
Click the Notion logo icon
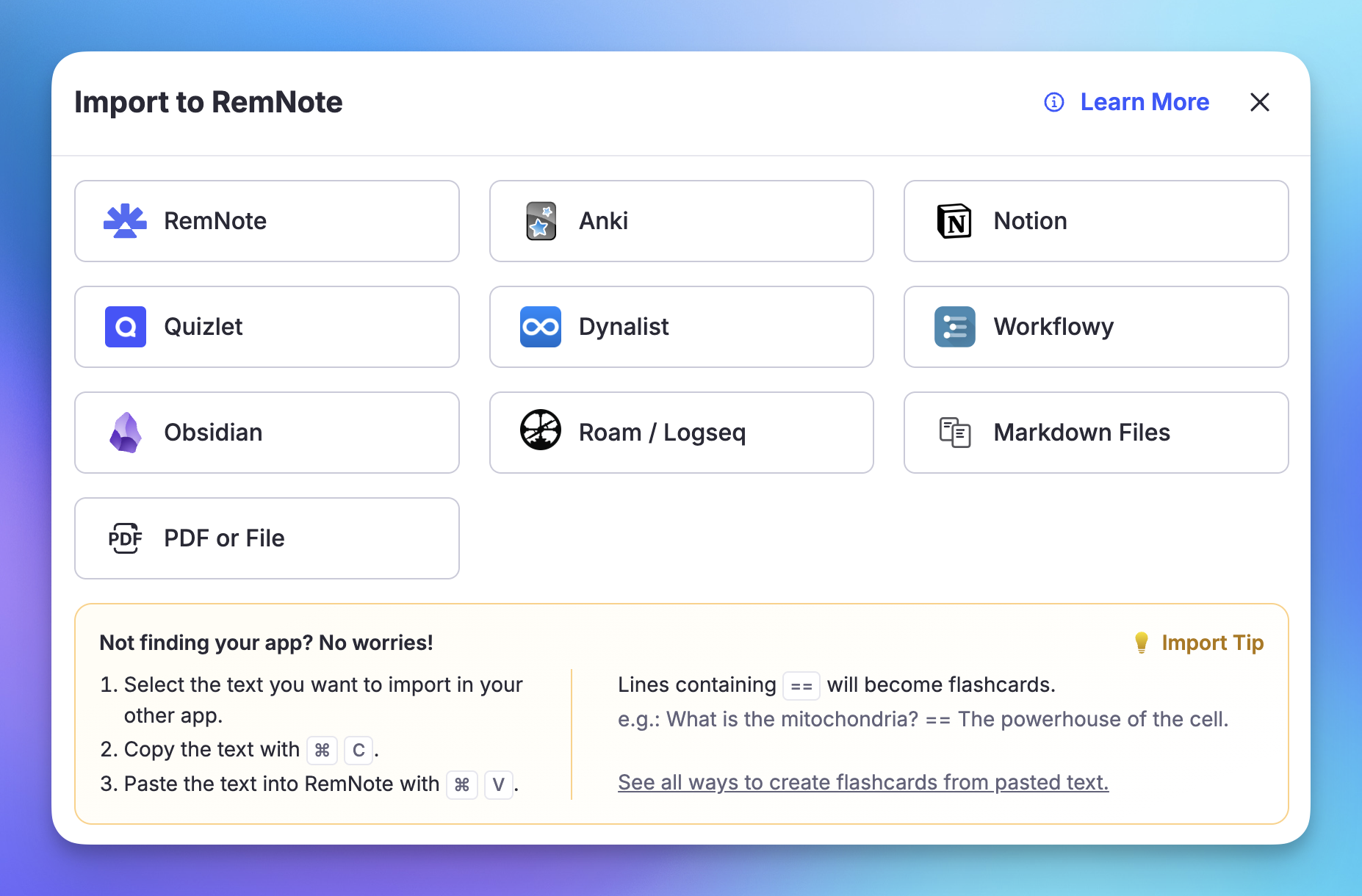click(954, 221)
